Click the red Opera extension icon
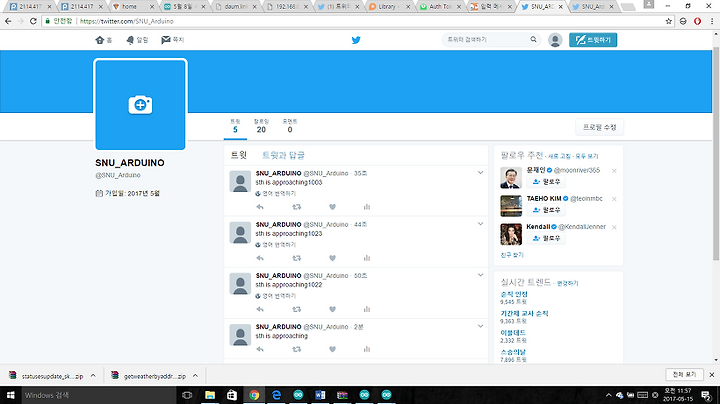 [697, 21]
